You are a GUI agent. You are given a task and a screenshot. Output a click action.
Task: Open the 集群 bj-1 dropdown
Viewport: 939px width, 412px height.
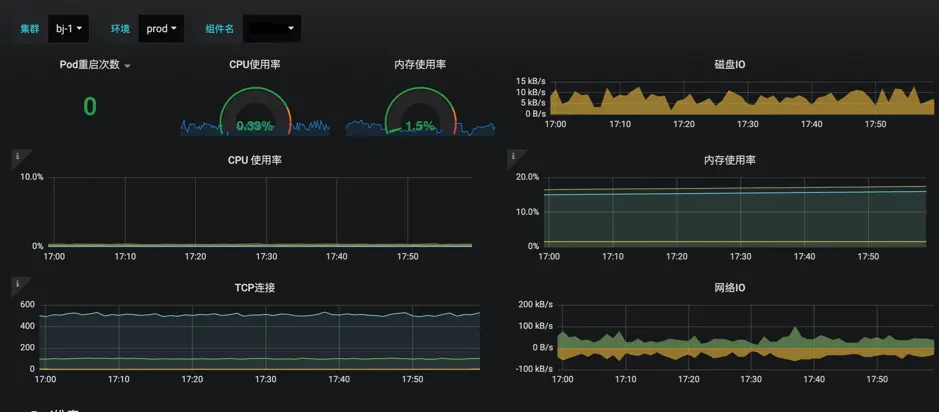pos(68,29)
